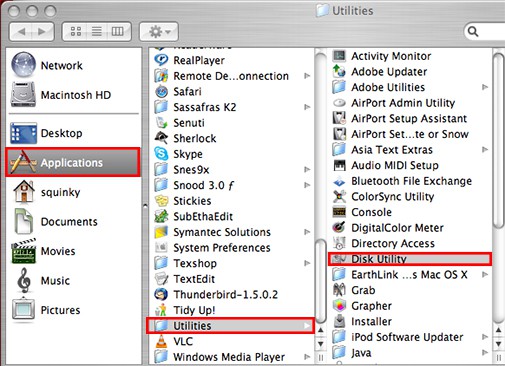
Task: Select the Tidy Up! icon
Action: pyautogui.click(x=161, y=310)
